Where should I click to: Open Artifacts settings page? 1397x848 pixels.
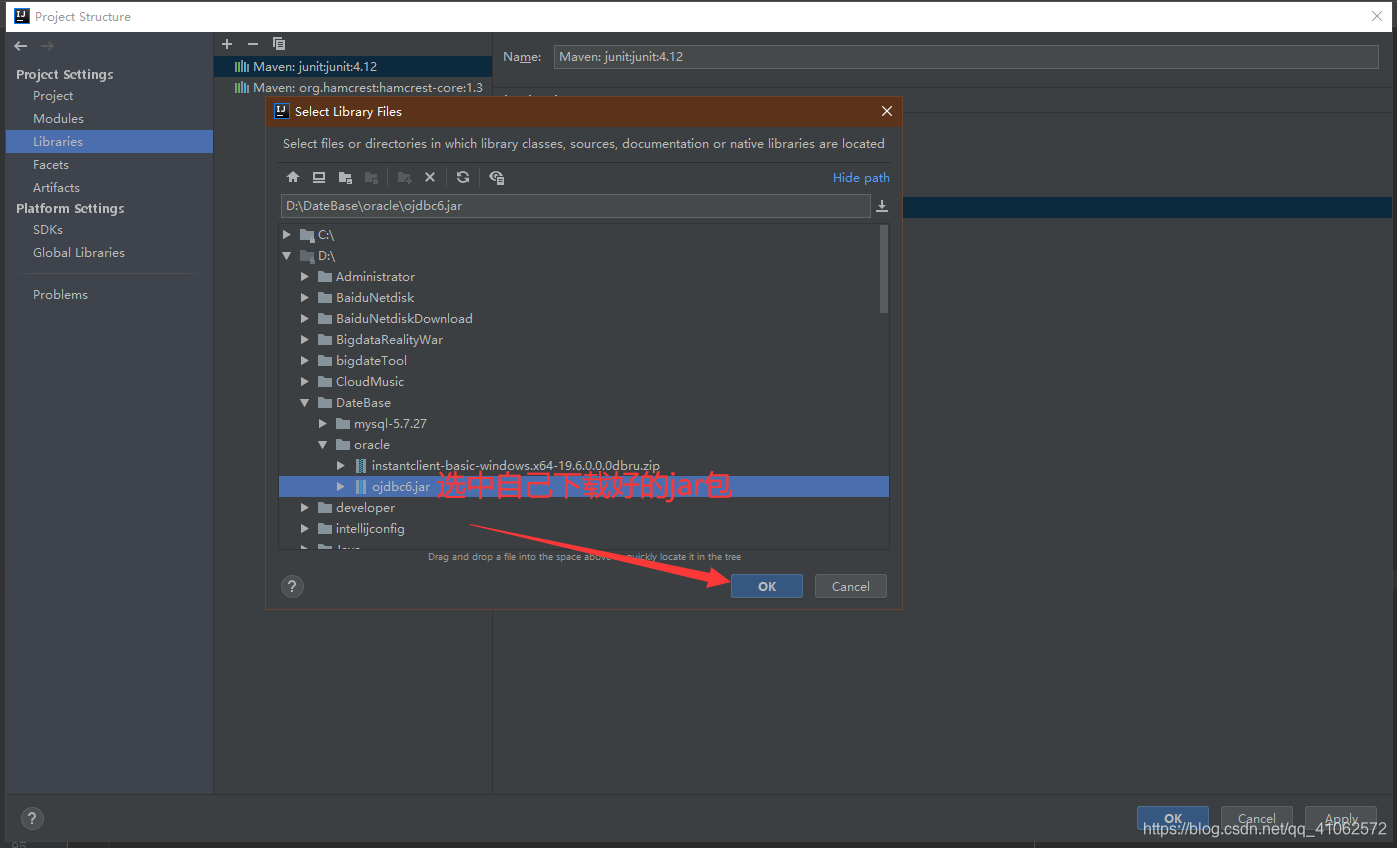click(56, 188)
